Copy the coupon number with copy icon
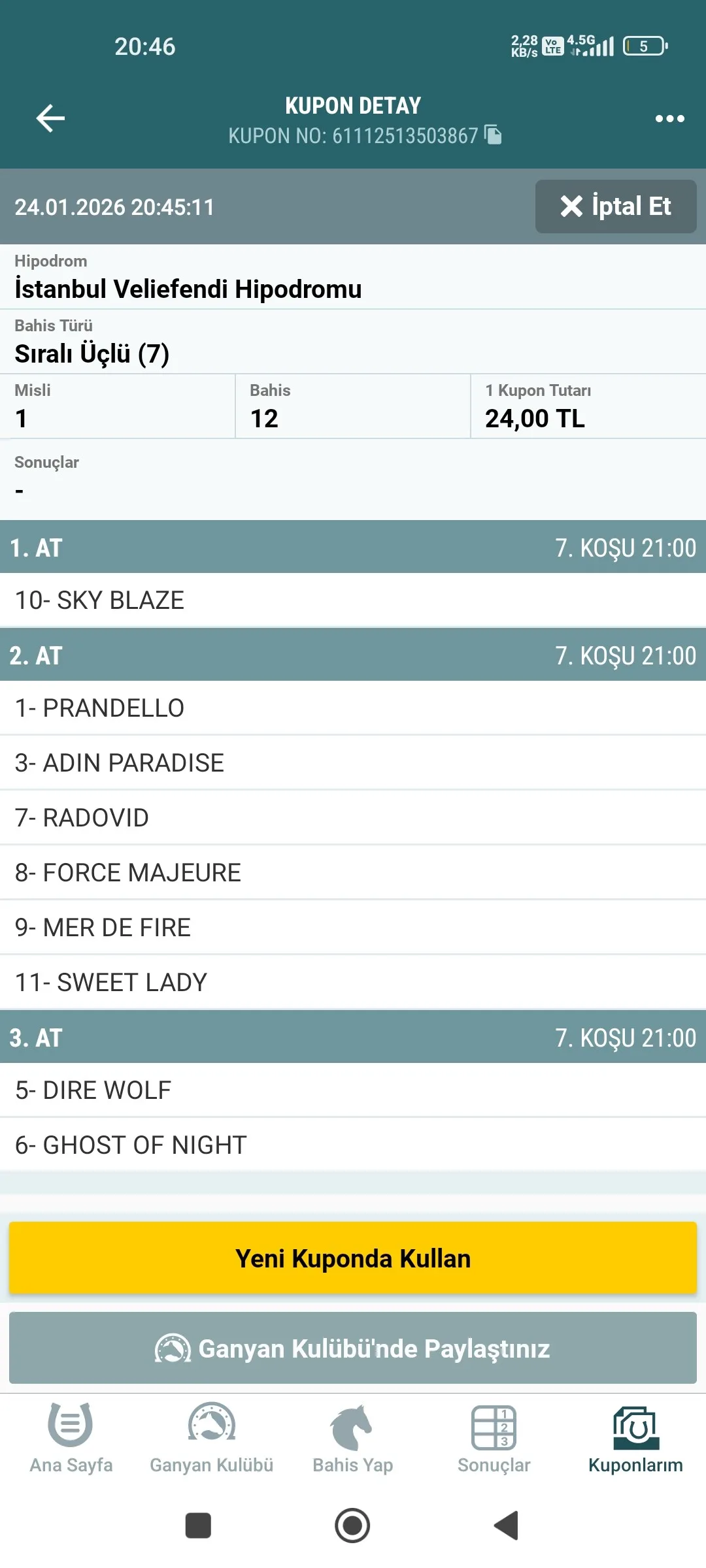This screenshot has height=1568, width=706. point(493,135)
